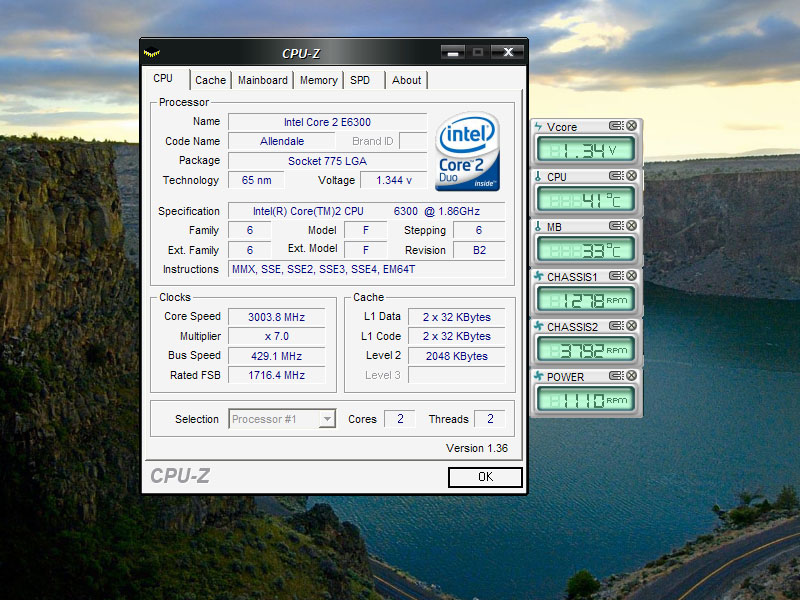This screenshot has height=600, width=800.
Task: Open settings icon on CHASSIS1 widget
Action: click(x=616, y=276)
